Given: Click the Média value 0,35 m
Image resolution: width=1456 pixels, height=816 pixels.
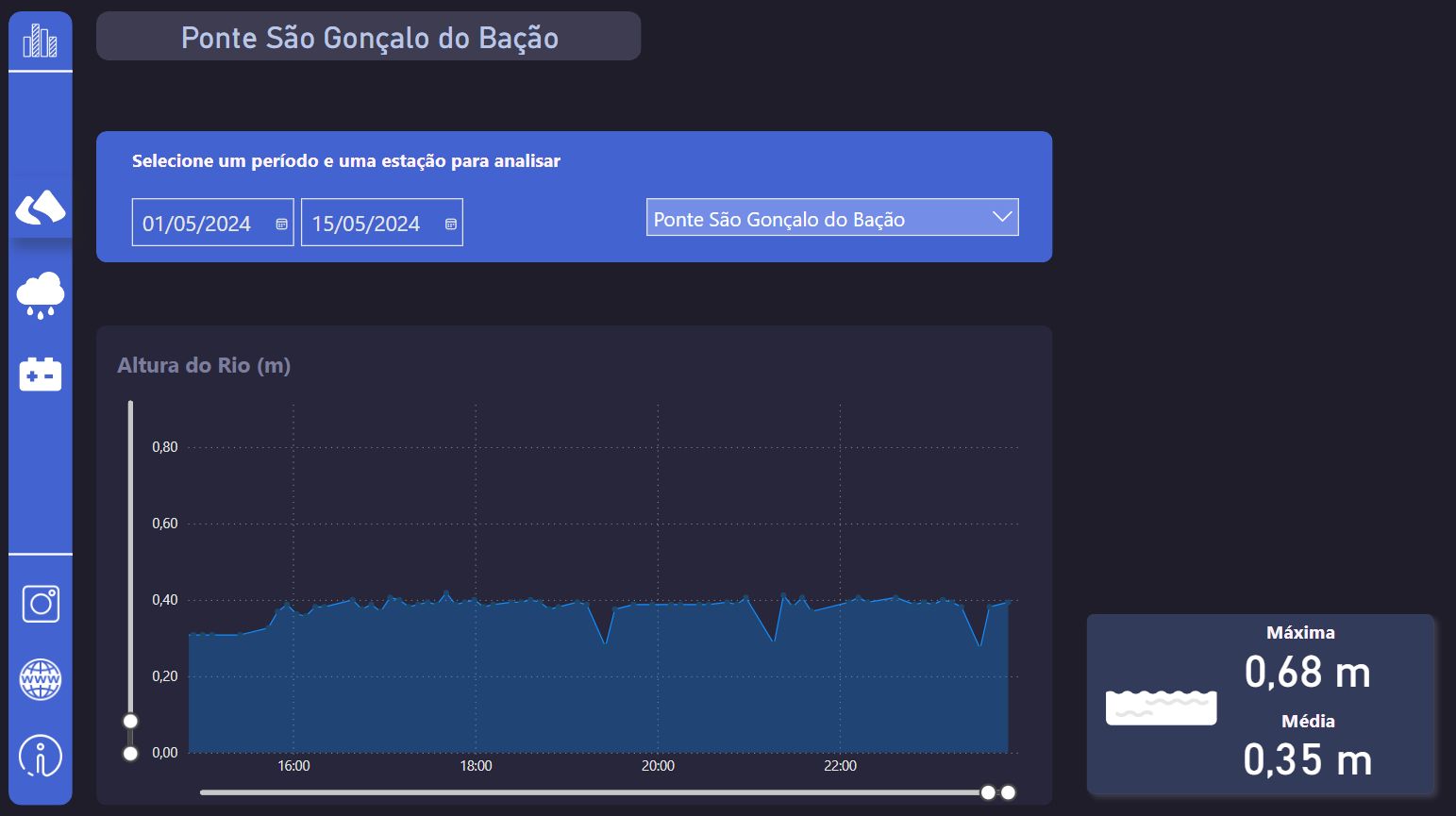Looking at the screenshot, I should 1308,759.
